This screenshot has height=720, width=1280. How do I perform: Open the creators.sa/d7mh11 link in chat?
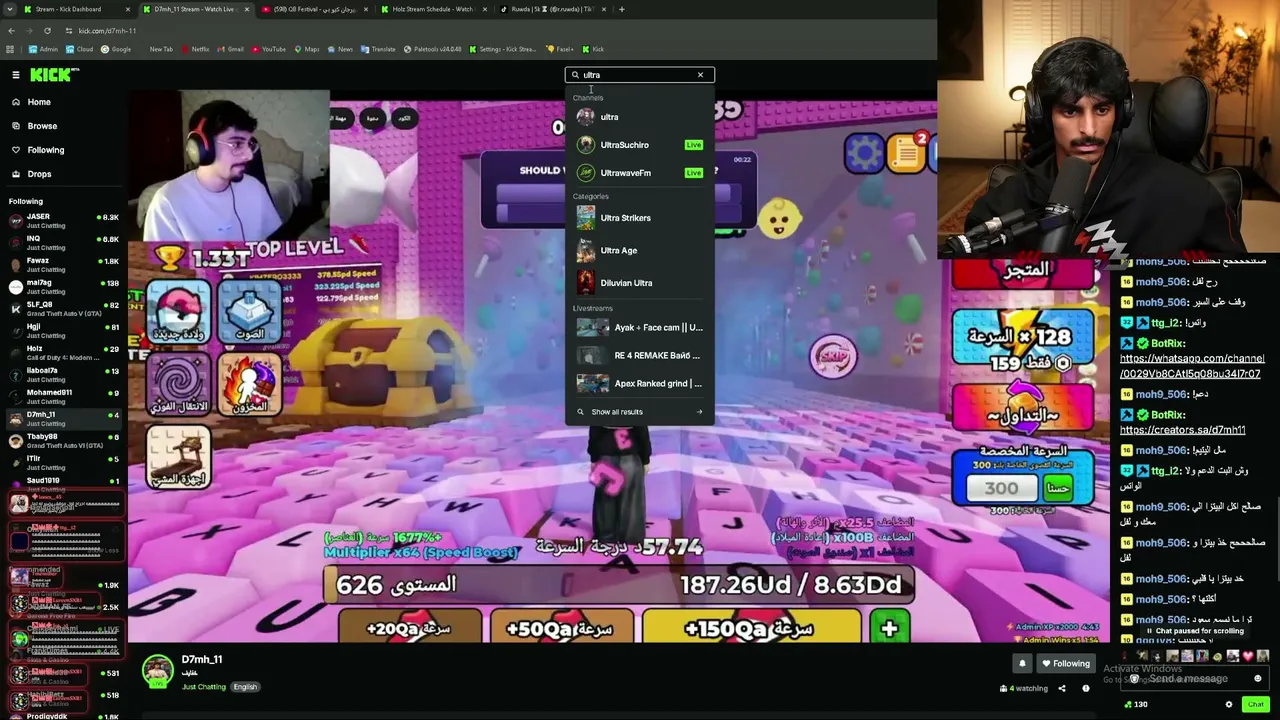[1182, 430]
